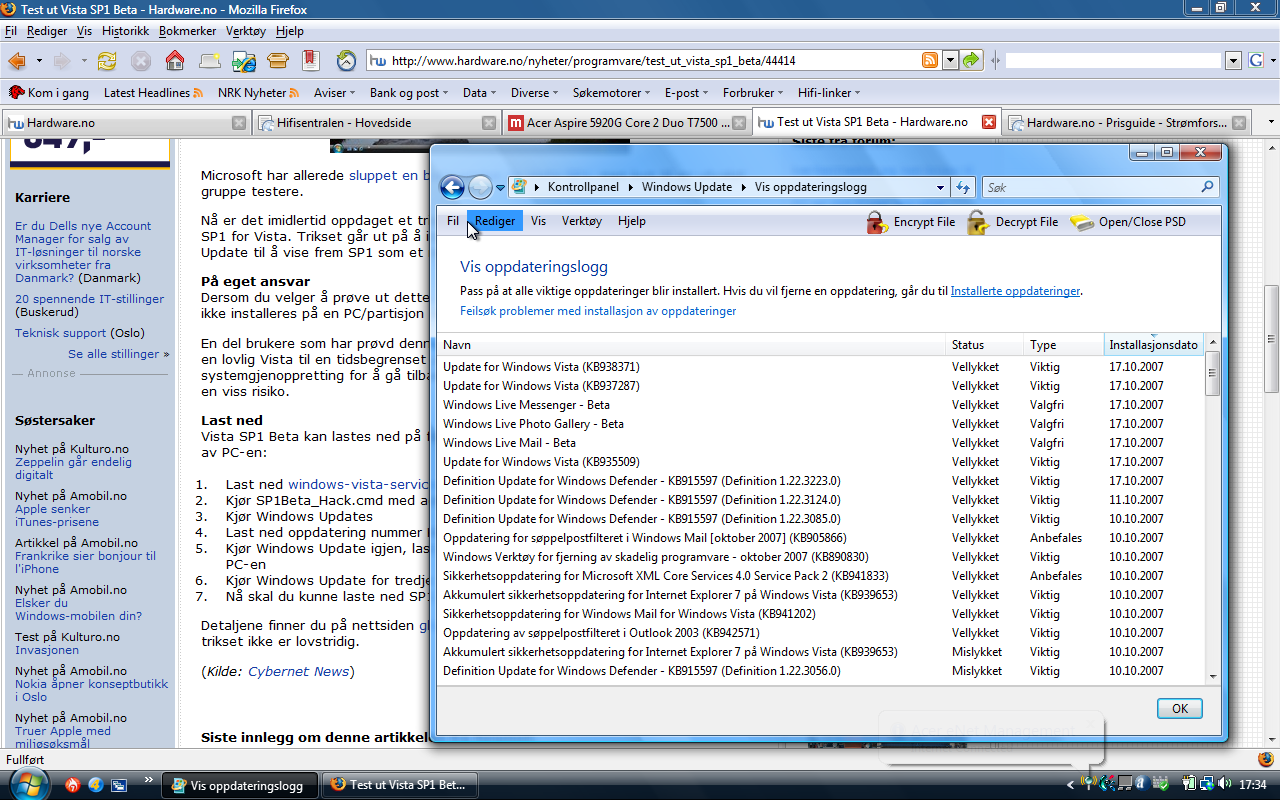Screen dimensions: 1280x800
Task: Switch to Hardware.no Prisguide tab
Action: tap(1128, 123)
